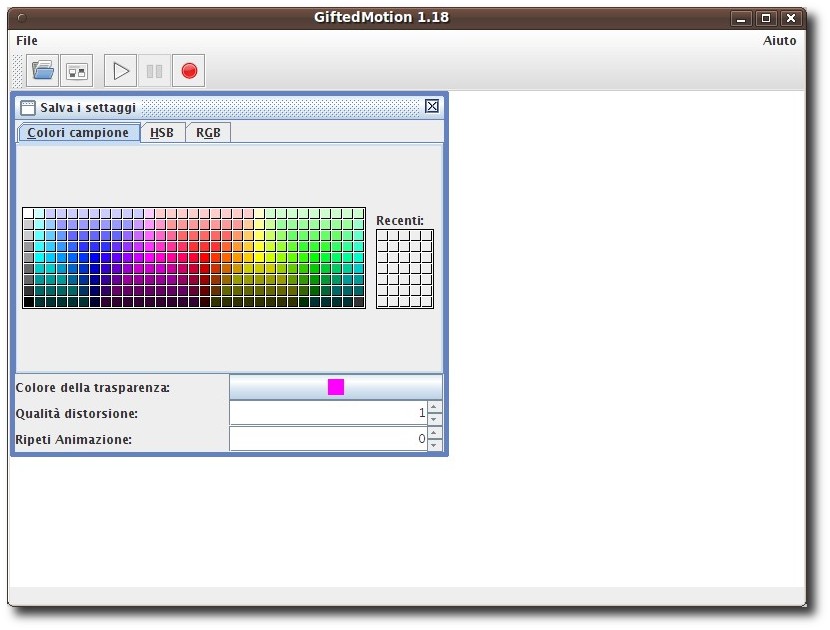Click the red record button
The height and width of the screenshot is (630, 830).
[189, 70]
